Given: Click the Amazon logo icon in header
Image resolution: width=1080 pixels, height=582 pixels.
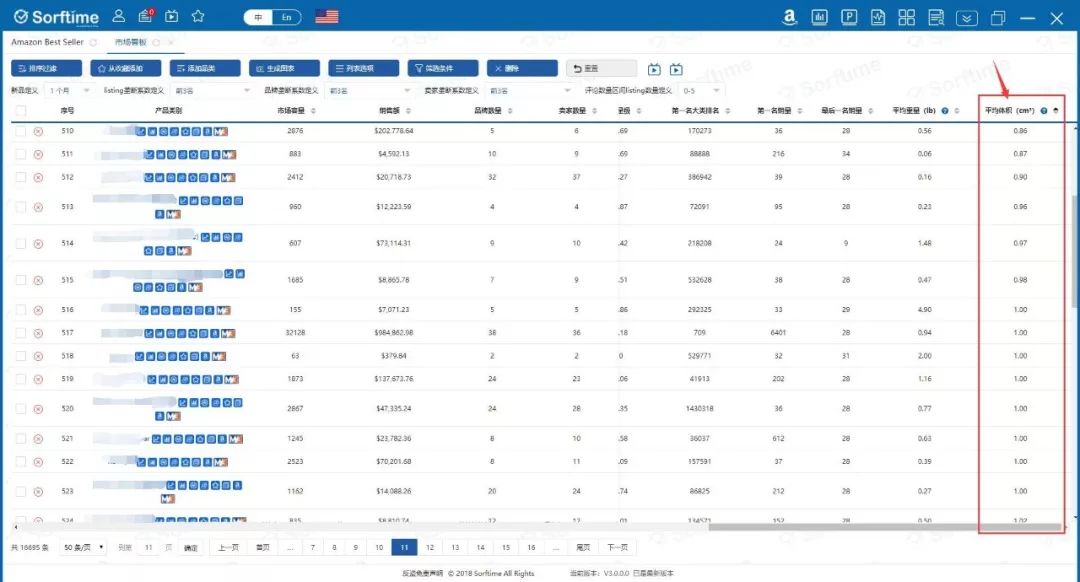Looking at the screenshot, I should click(789, 17).
